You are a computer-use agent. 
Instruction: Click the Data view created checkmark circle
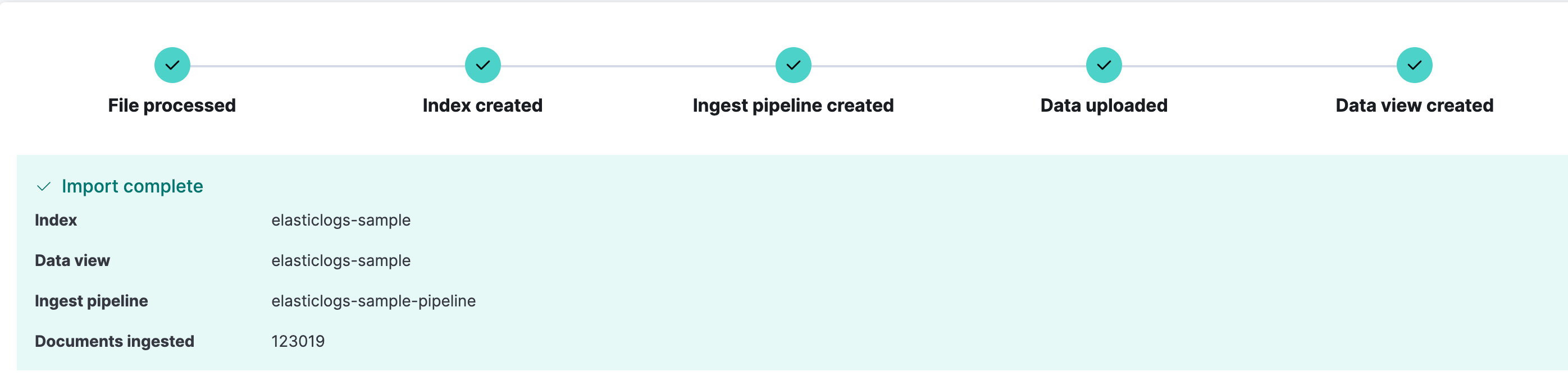(1414, 65)
